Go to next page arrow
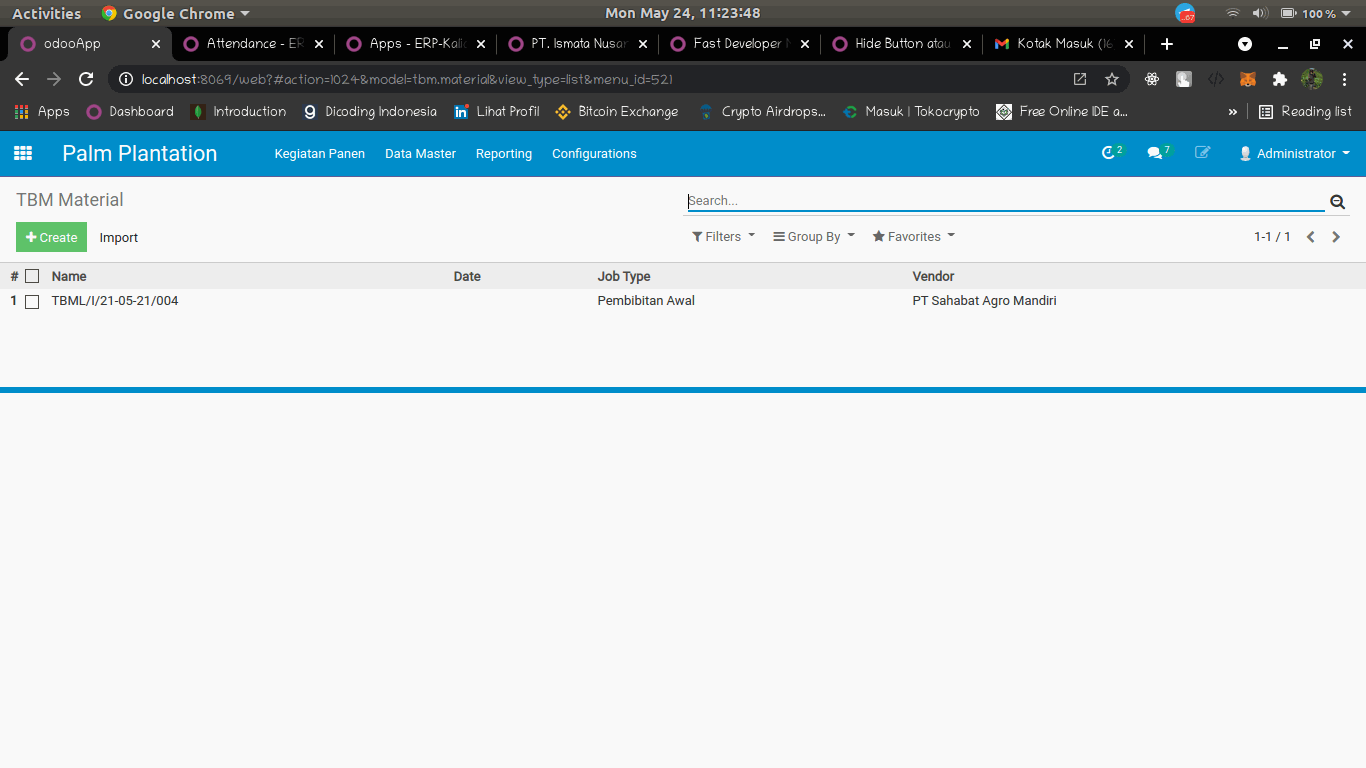The height and width of the screenshot is (768, 1366). (x=1336, y=237)
